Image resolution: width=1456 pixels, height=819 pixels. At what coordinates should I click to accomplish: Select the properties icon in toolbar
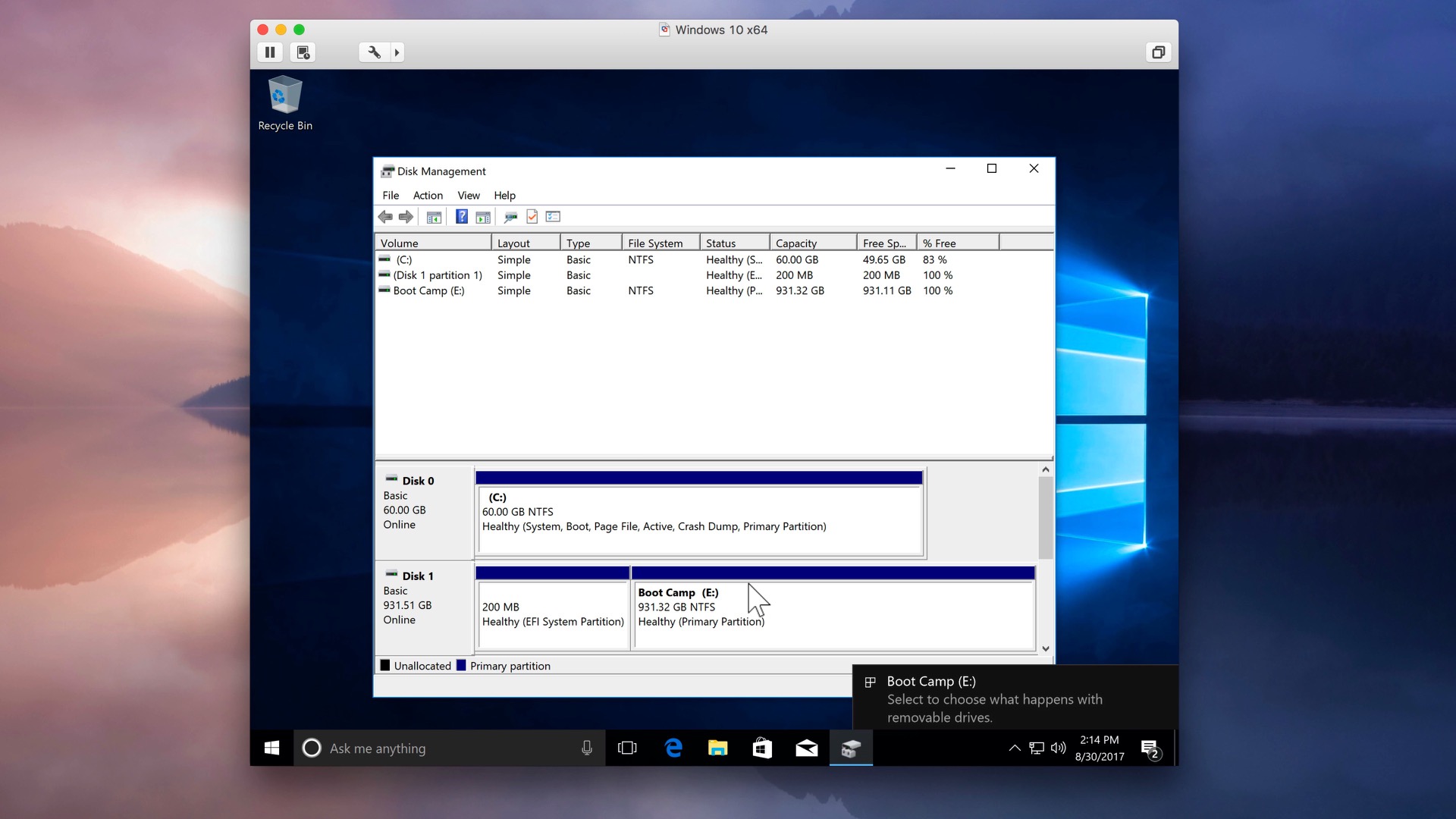(x=532, y=217)
